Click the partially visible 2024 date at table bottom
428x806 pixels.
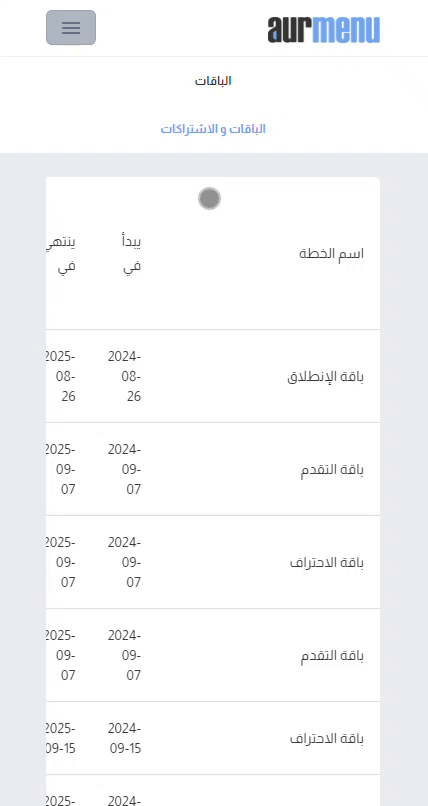pos(125,800)
